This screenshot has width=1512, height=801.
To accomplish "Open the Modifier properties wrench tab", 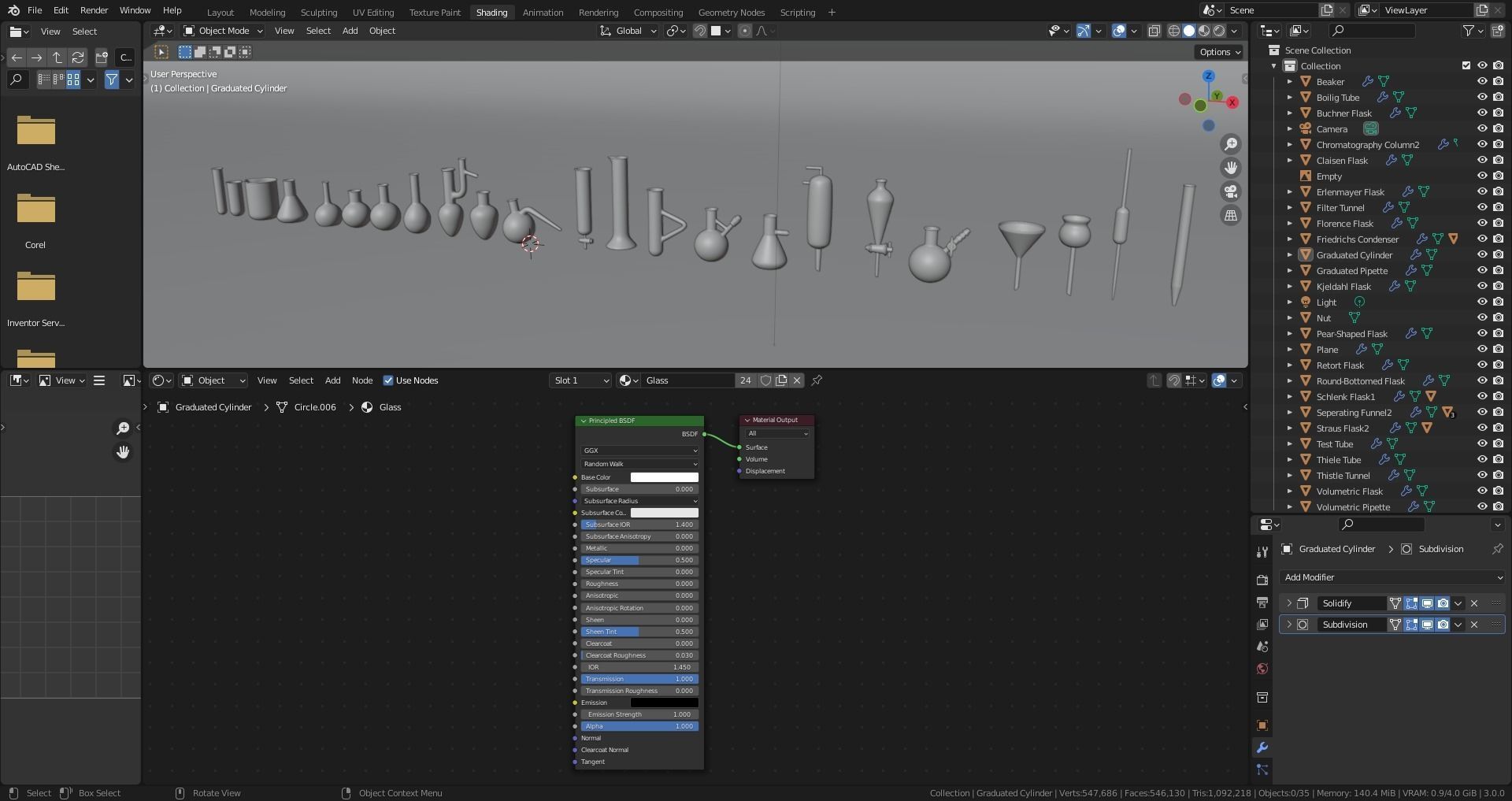I will point(1262,747).
